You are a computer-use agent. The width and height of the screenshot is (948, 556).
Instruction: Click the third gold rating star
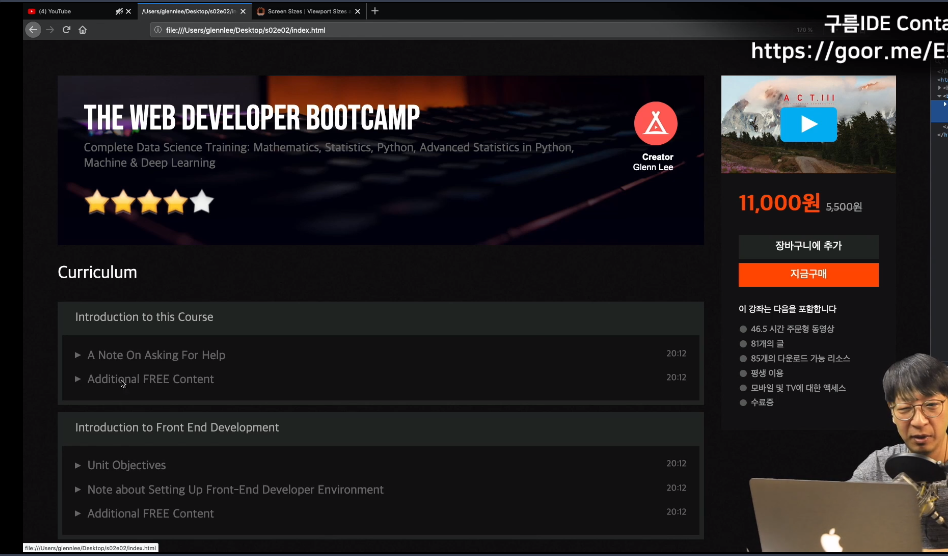[149, 202]
